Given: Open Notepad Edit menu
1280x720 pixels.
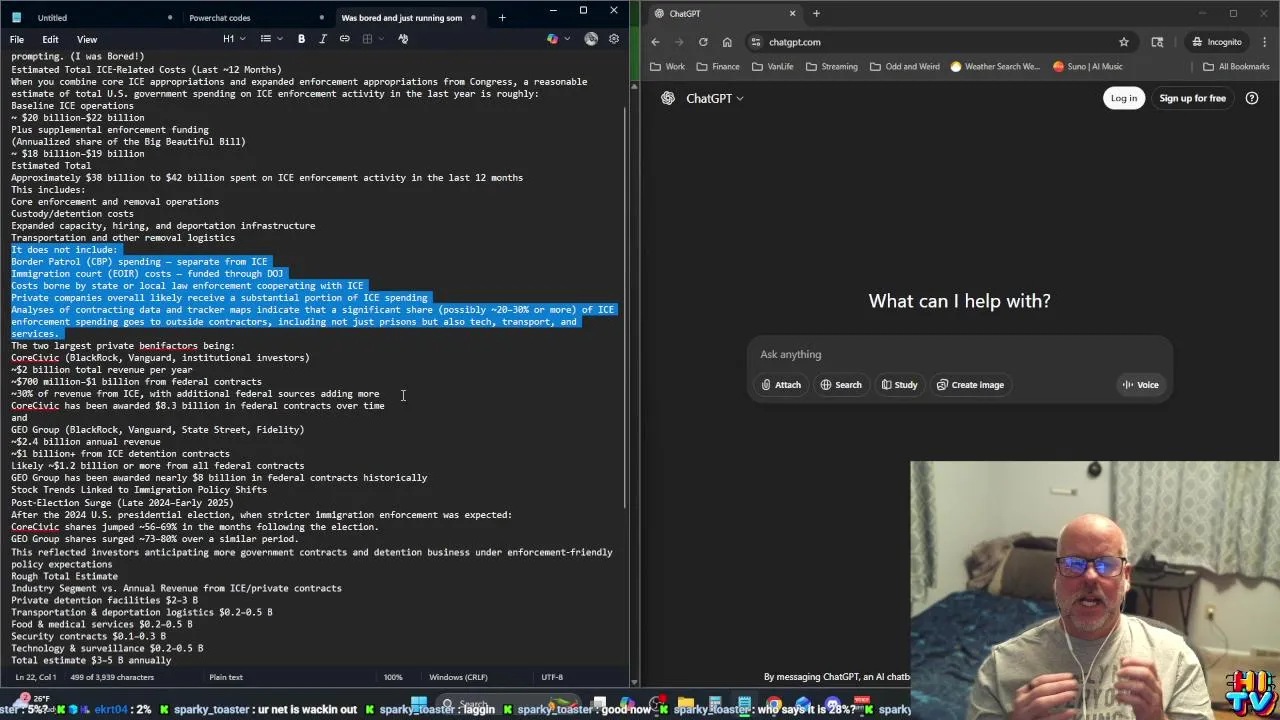Looking at the screenshot, I should click(50, 39).
